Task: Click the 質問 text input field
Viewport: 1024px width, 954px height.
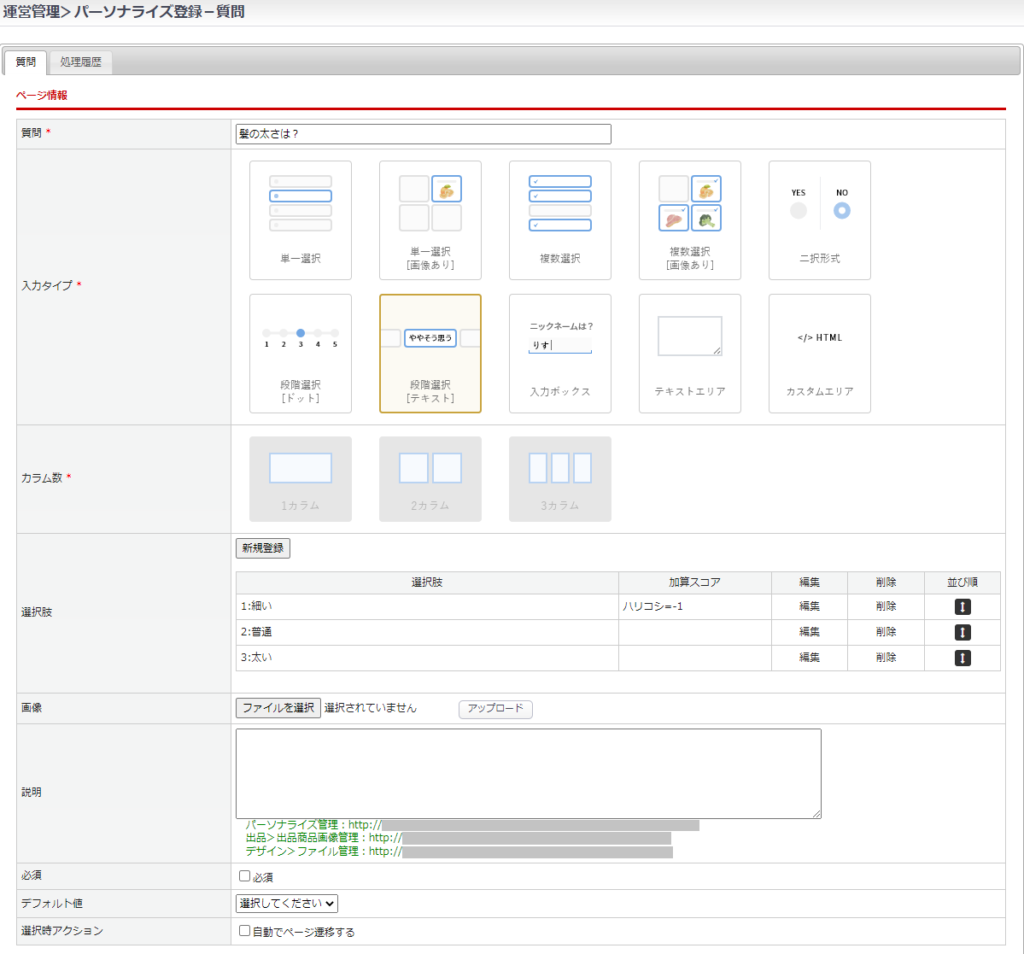Action: click(423, 134)
